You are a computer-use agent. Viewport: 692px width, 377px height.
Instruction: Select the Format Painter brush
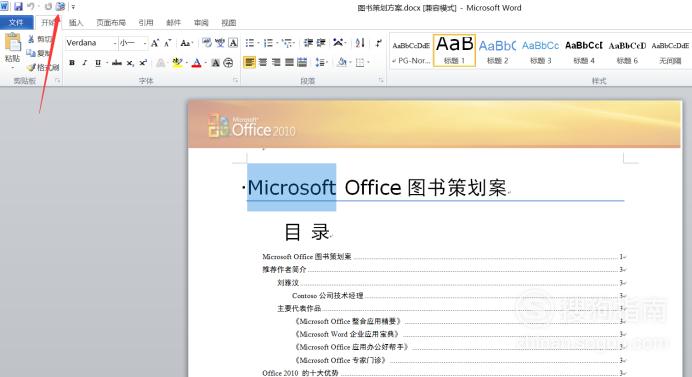pos(31,67)
